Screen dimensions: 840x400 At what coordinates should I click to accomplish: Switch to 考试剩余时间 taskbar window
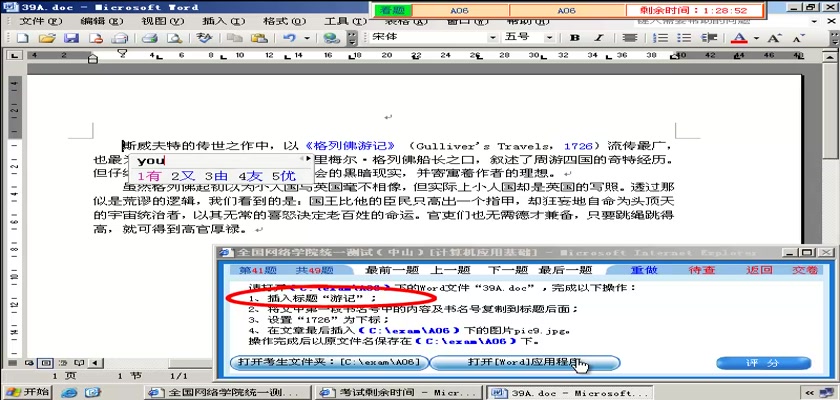tap(399, 393)
